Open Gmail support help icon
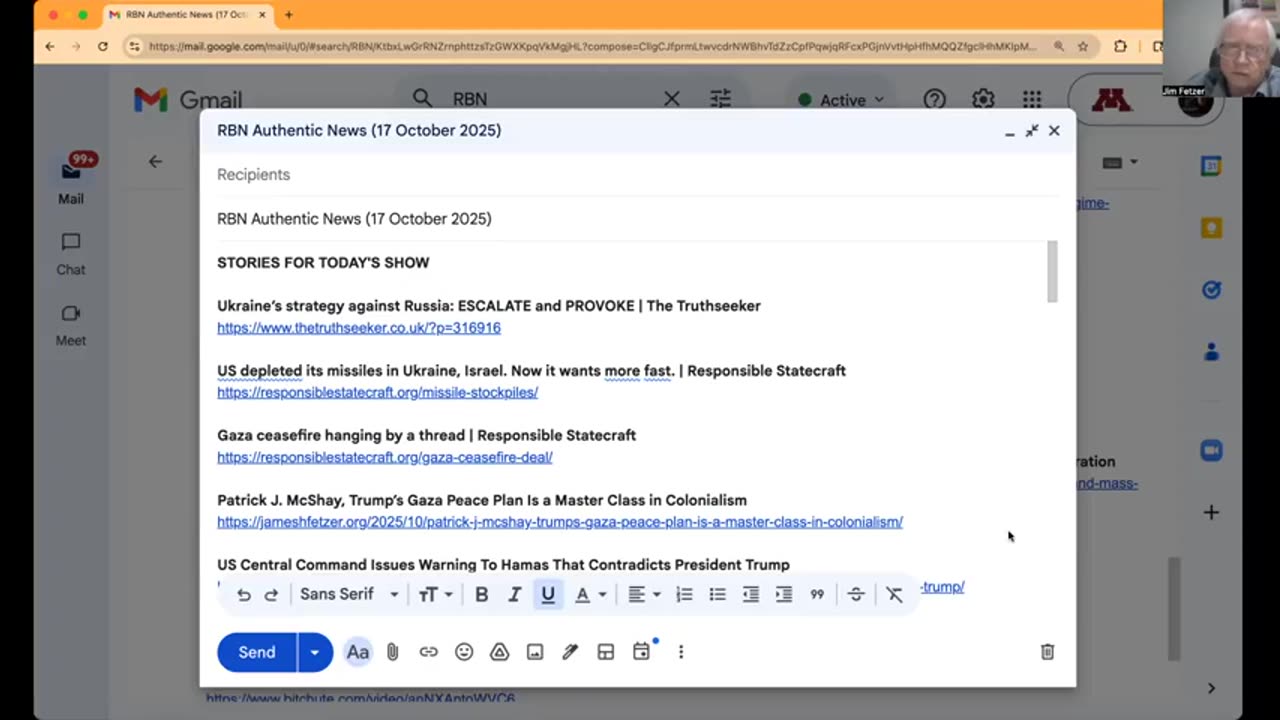 click(x=934, y=99)
